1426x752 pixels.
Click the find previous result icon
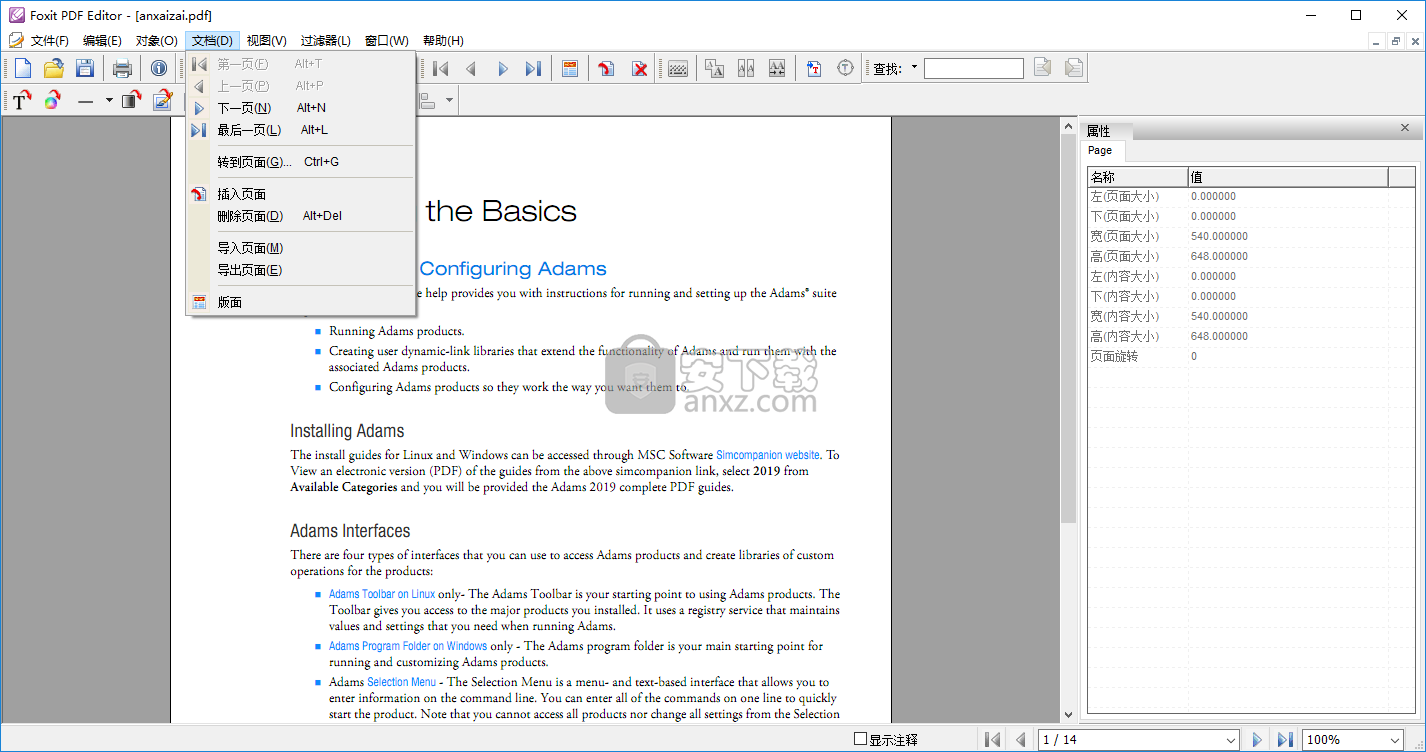pos(1043,68)
